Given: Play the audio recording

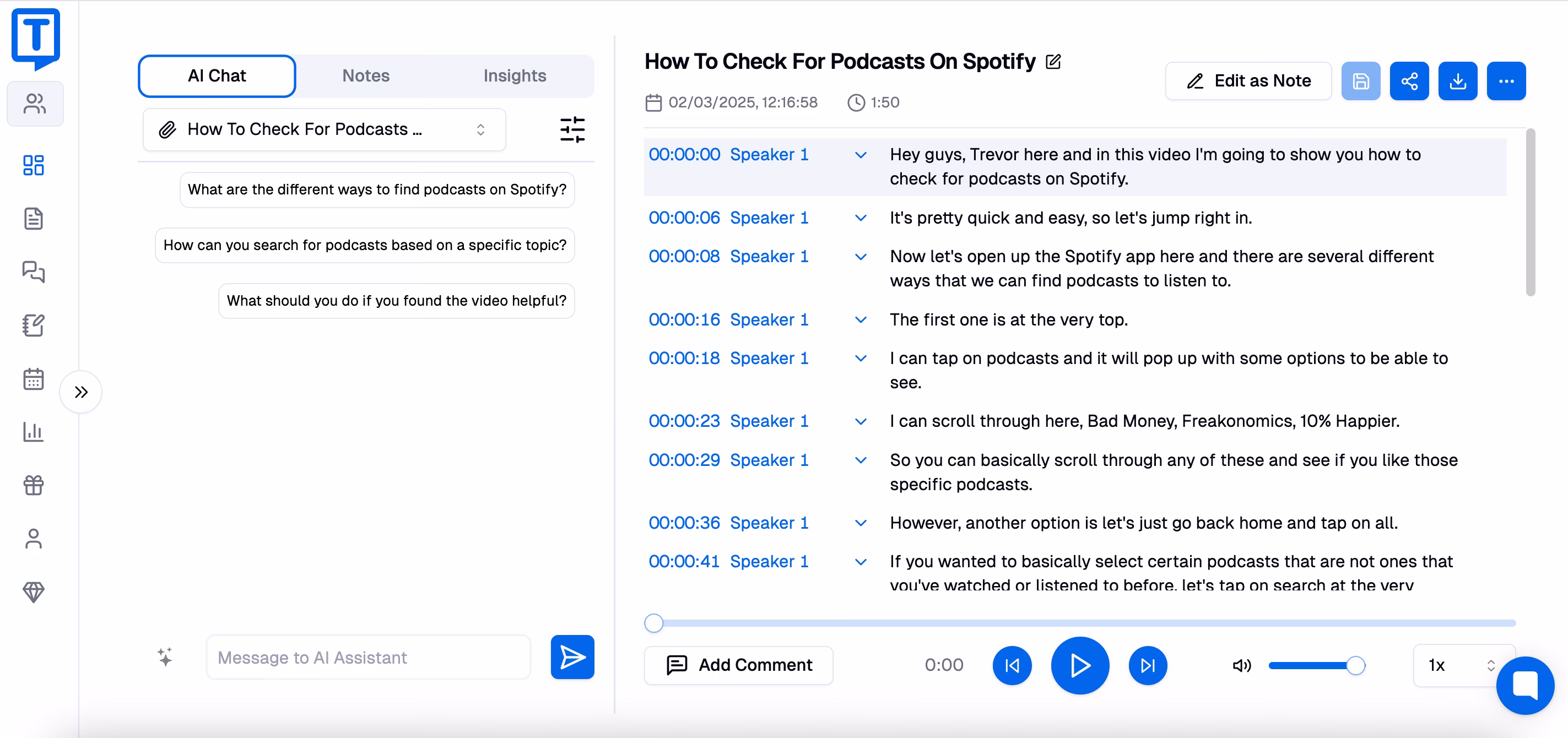Looking at the screenshot, I should pos(1080,666).
